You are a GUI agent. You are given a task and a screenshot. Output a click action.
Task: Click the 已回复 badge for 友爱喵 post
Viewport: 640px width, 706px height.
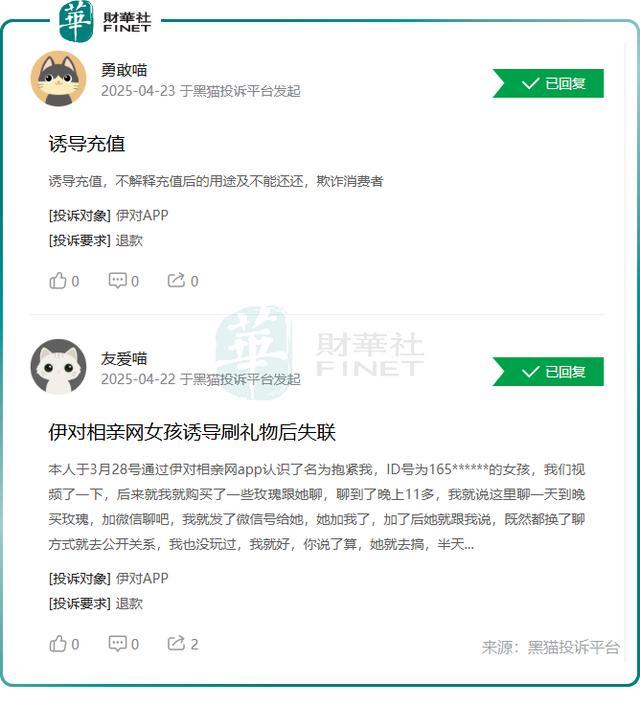coord(548,371)
